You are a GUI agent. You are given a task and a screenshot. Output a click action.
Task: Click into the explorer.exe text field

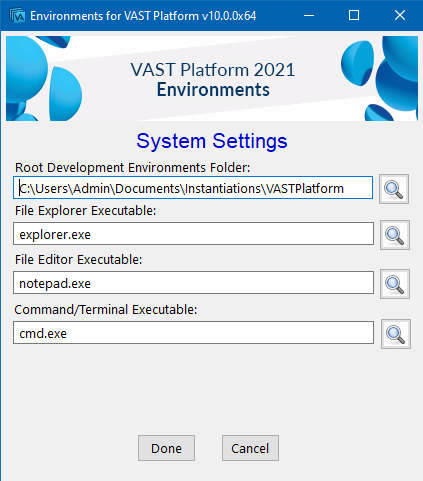click(x=193, y=234)
